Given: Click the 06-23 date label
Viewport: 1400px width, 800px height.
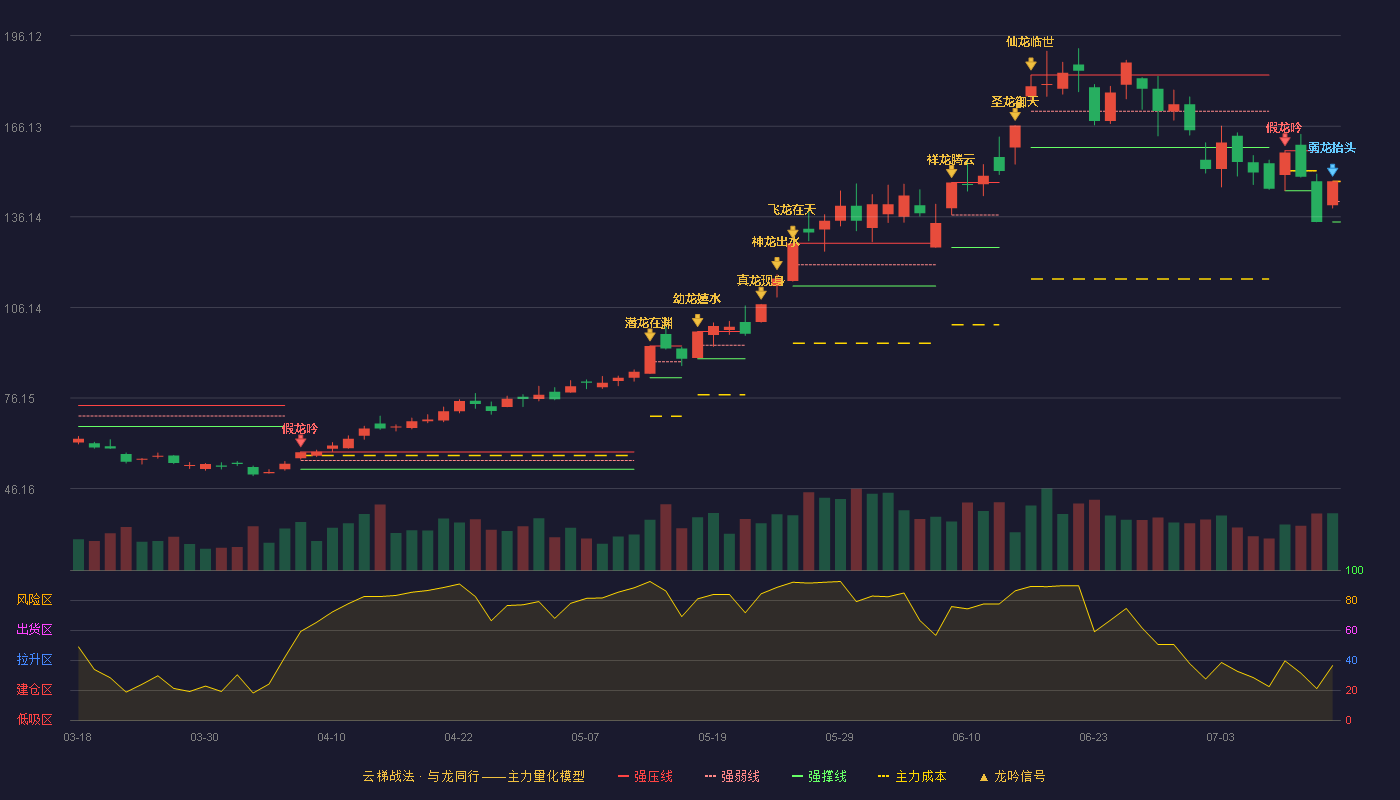Looking at the screenshot, I should point(1093,737).
